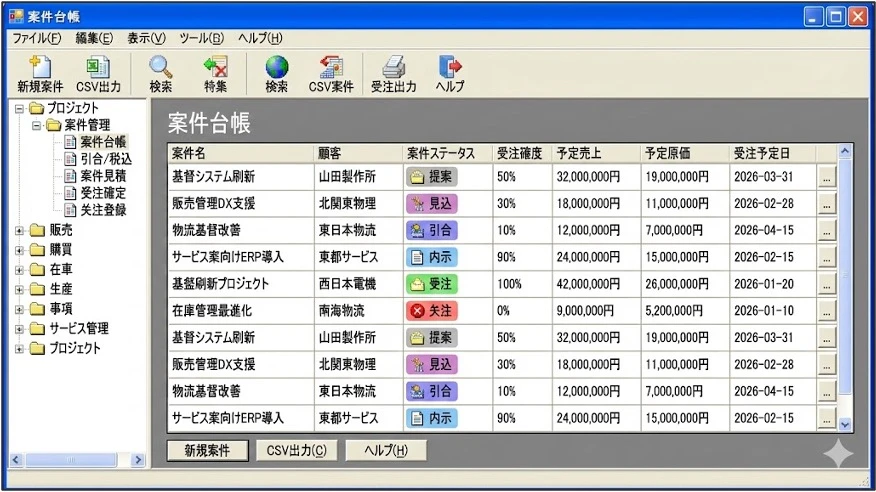Click the 26,000,000円 cell
The width and height of the screenshot is (876, 492).
click(x=685, y=284)
